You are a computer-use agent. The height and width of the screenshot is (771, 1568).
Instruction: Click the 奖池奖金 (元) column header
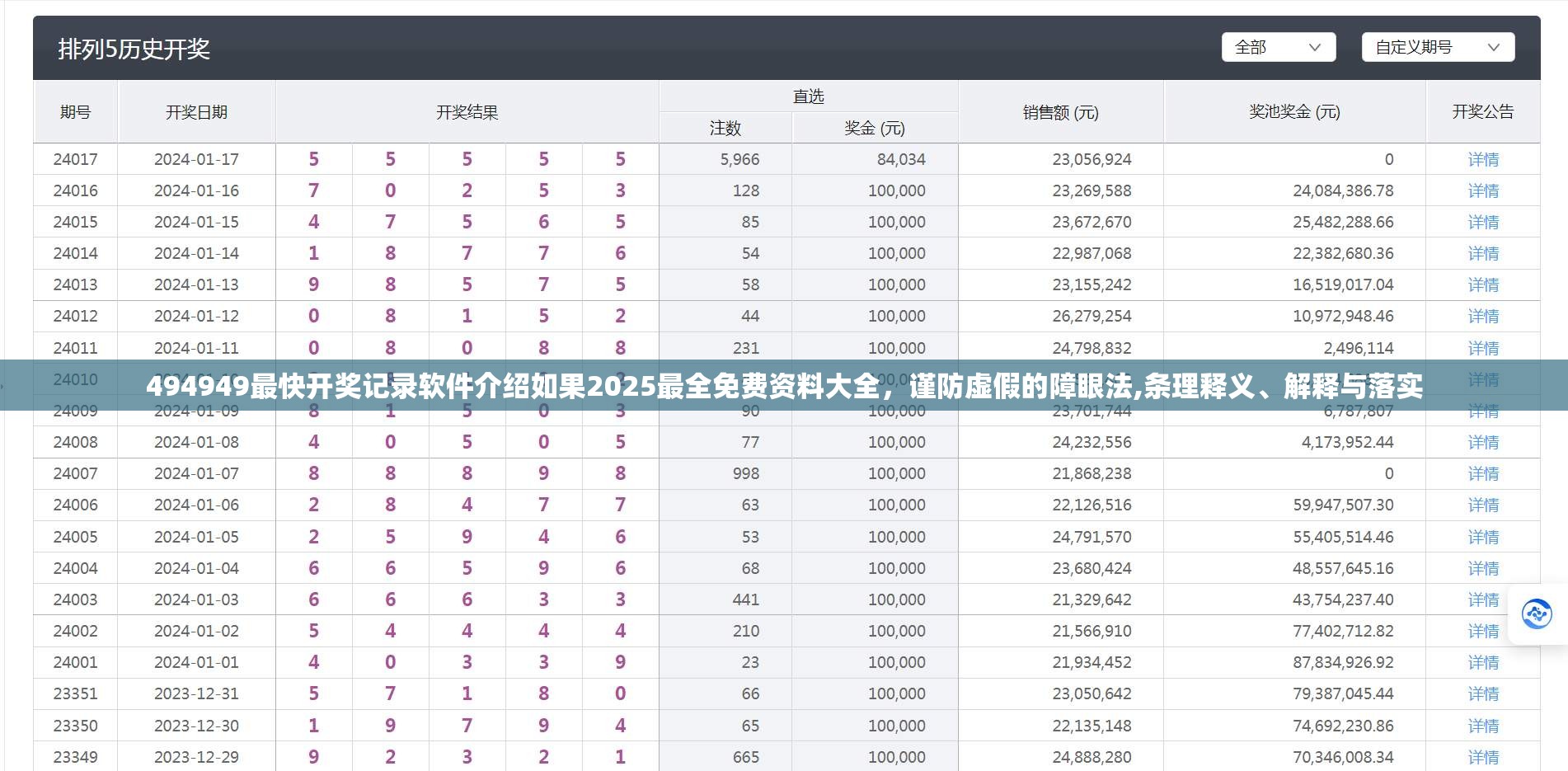(1294, 111)
